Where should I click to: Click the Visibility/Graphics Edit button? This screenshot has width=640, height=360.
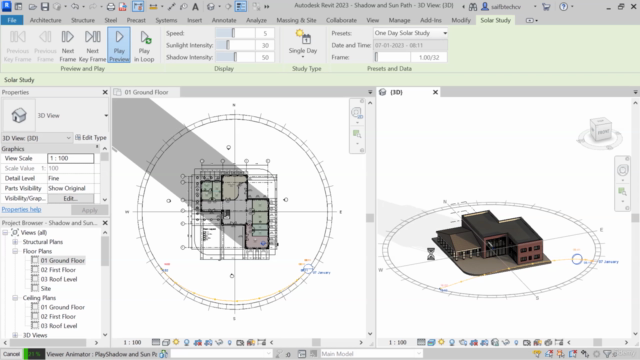click(70, 198)
